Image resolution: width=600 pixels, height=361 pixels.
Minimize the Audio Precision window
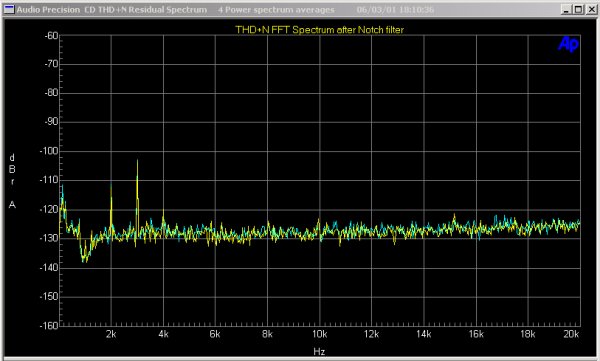tap(566, 10)
